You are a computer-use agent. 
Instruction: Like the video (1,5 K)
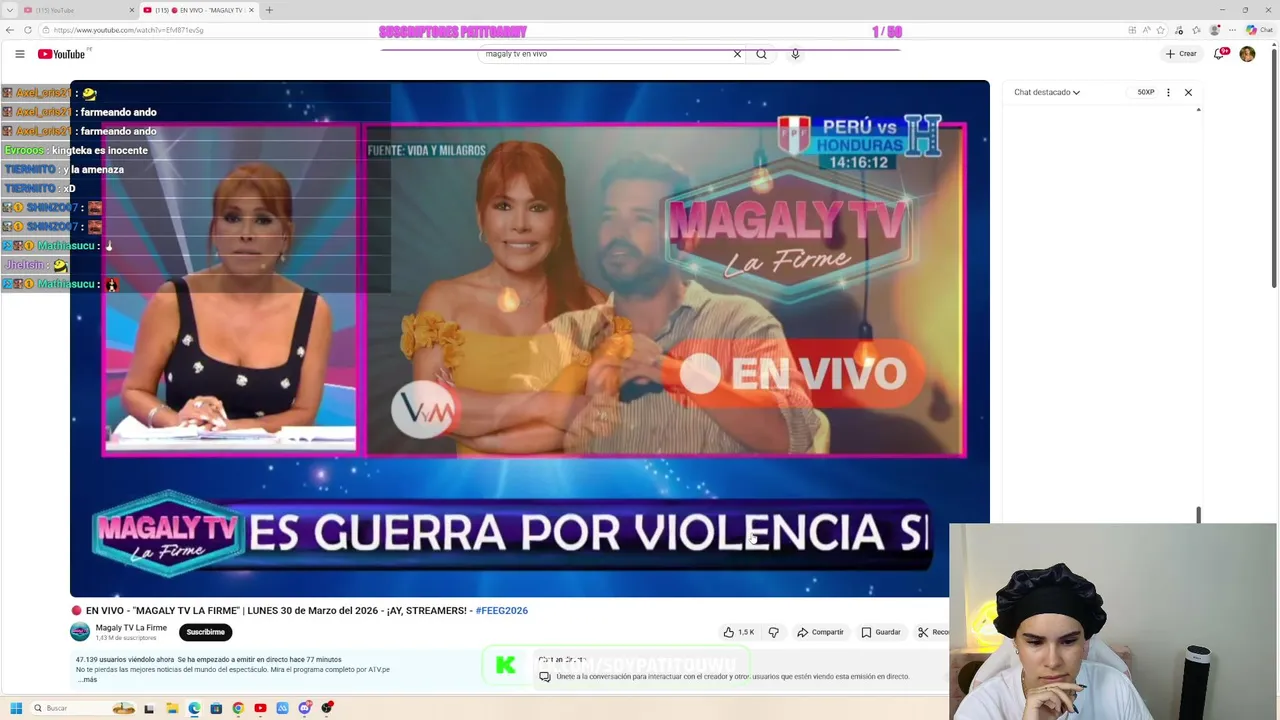click(x=739, y=632)
